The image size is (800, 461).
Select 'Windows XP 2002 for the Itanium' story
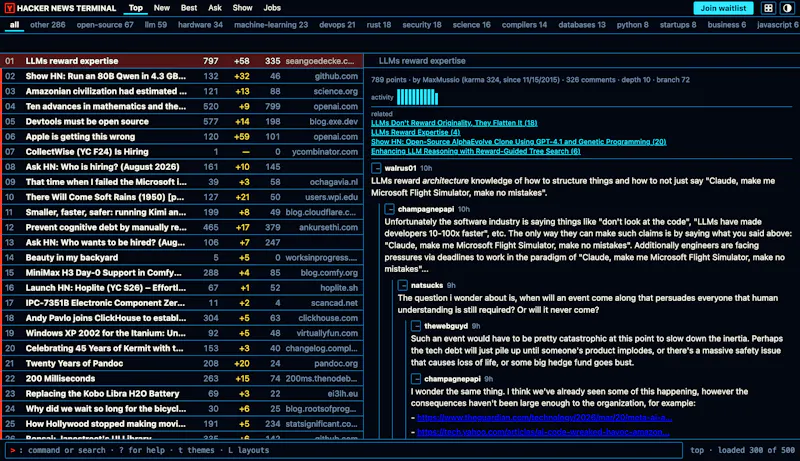pyautogui.click(x=183, y=333)
